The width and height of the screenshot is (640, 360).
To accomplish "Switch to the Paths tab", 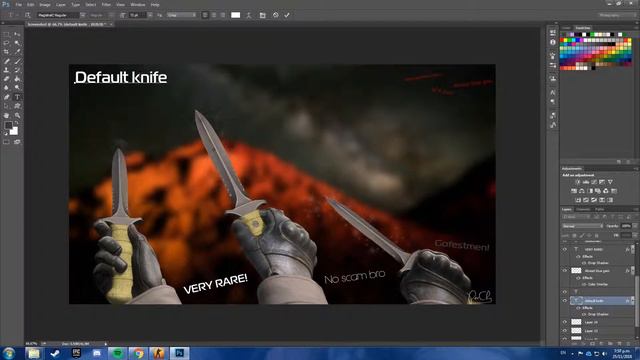I will pyautogui.click(x=600, y=209).
